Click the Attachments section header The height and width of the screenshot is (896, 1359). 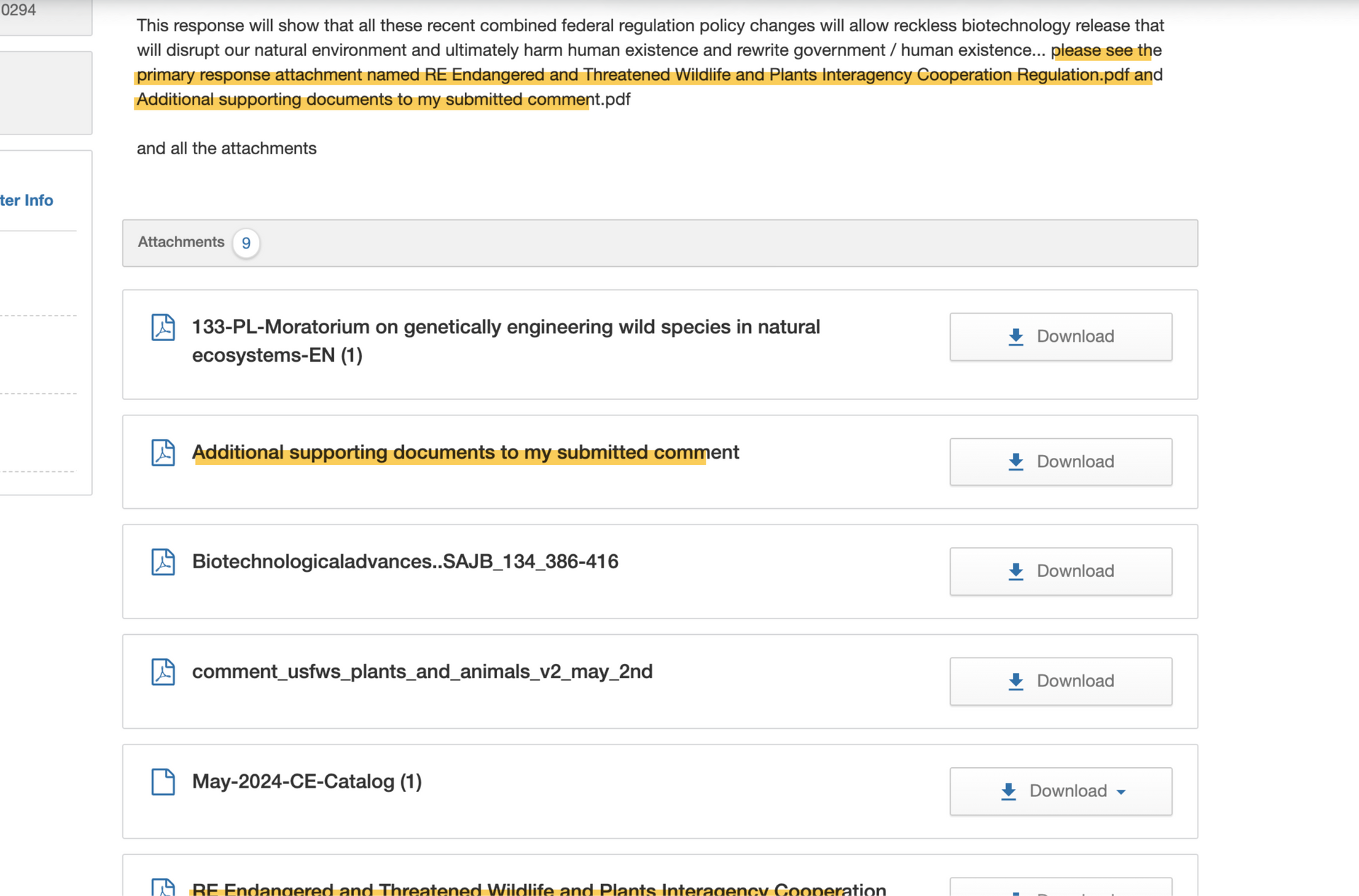coord(181,242)
